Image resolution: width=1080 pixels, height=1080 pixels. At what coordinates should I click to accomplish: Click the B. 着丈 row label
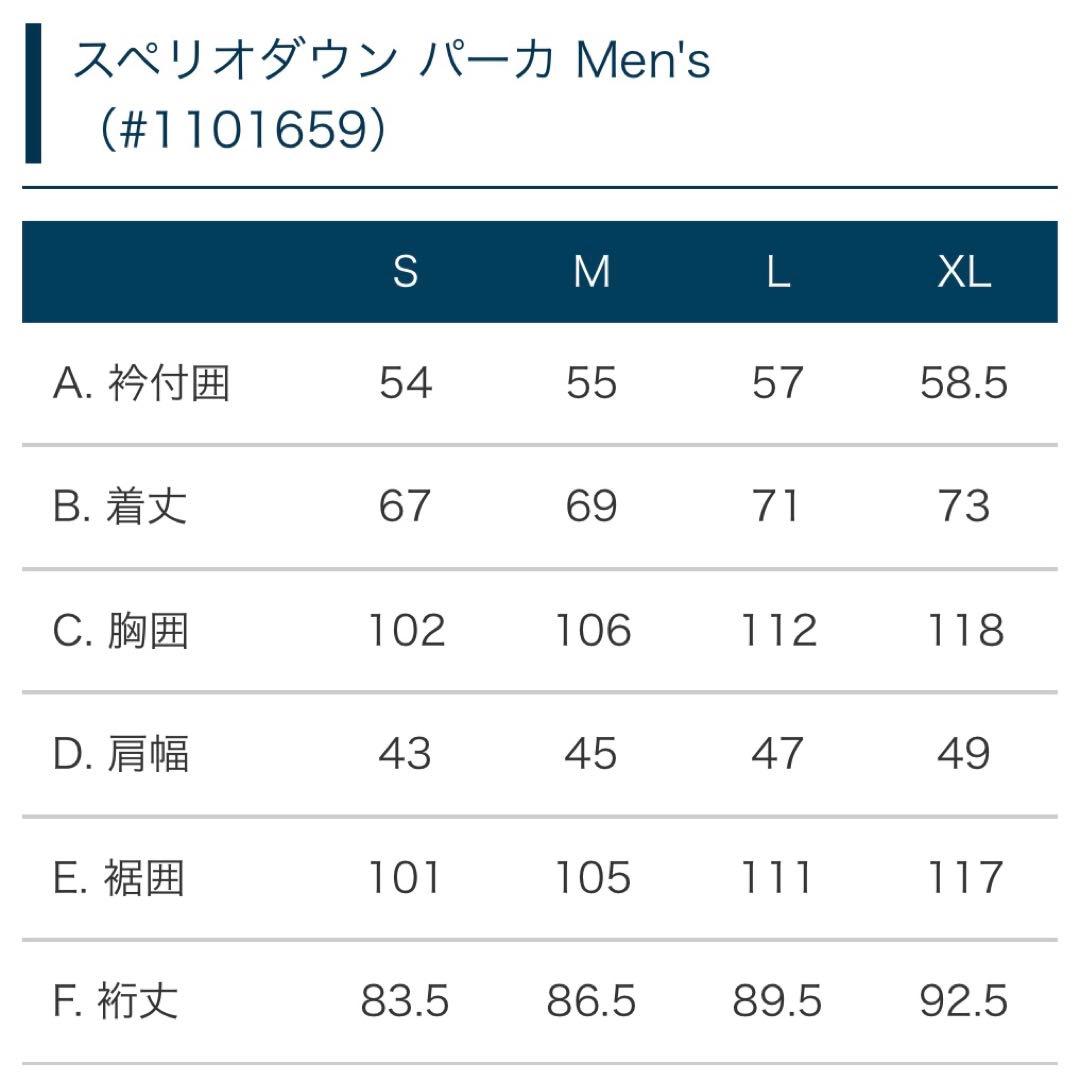[x=120, y=507]
